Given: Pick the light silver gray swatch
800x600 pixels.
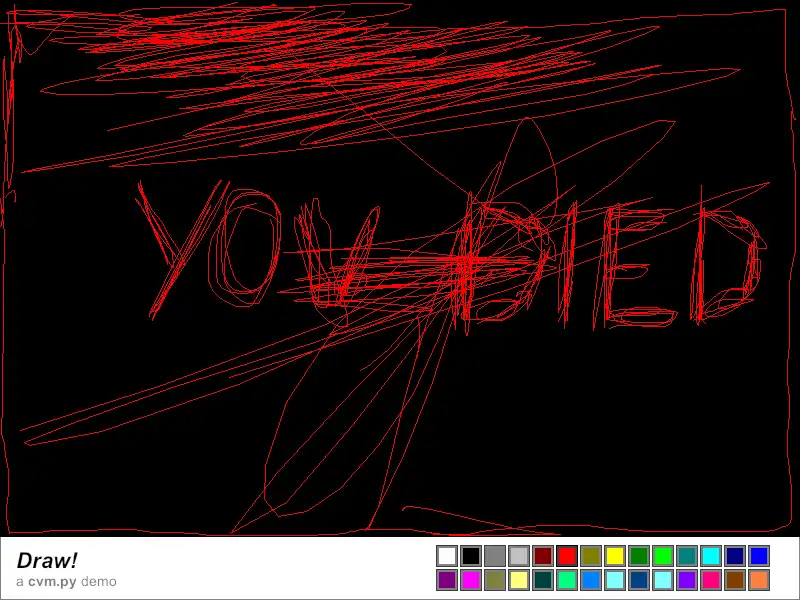Looking at the screenshot, I should pos(519,556).
